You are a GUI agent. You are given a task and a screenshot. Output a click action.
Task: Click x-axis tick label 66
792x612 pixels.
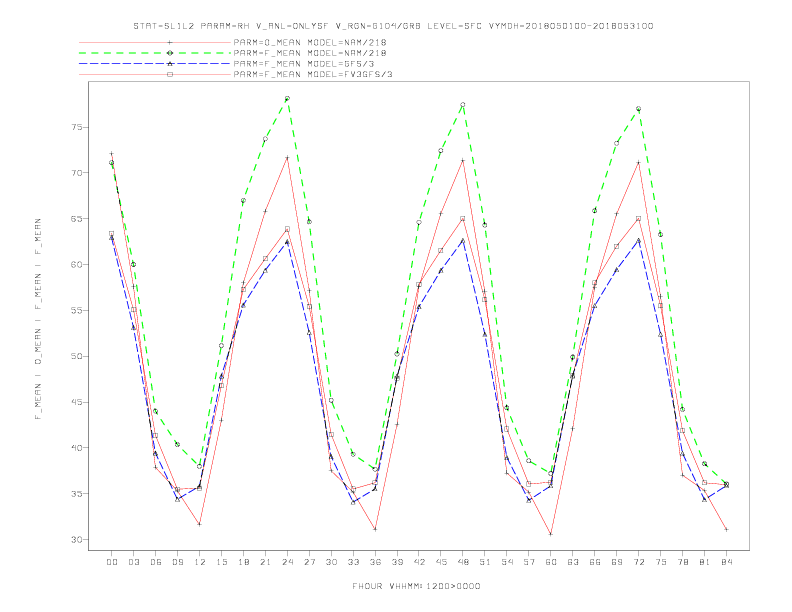pyautogui.click(x=595, y=562)
